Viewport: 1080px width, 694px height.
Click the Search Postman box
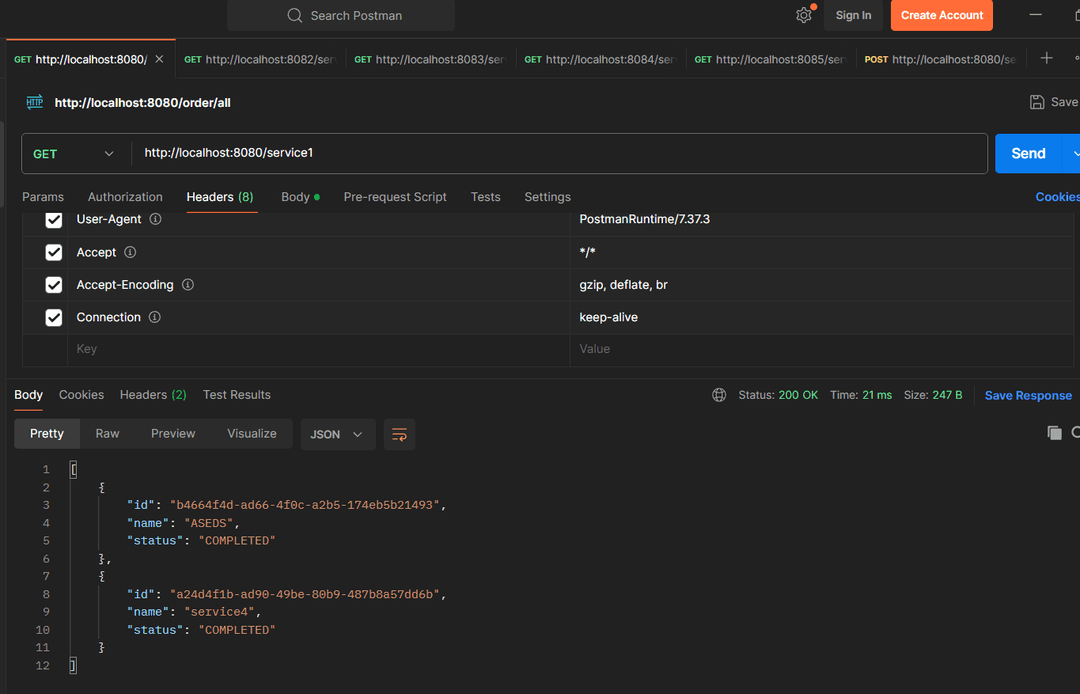coord(341,15)
